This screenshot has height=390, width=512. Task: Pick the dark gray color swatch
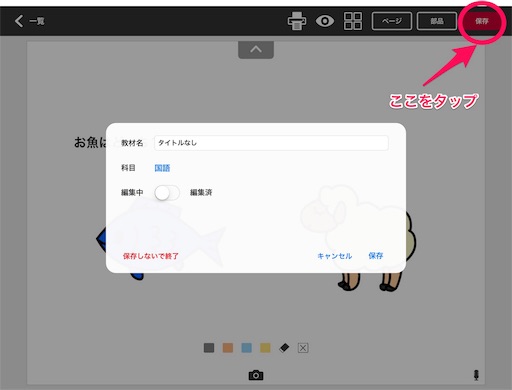tap(209, 348)
